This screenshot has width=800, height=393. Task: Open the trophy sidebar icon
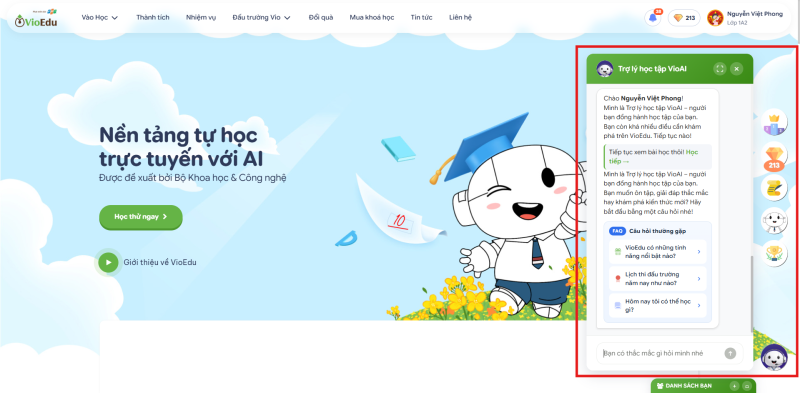tap(774, 254)
